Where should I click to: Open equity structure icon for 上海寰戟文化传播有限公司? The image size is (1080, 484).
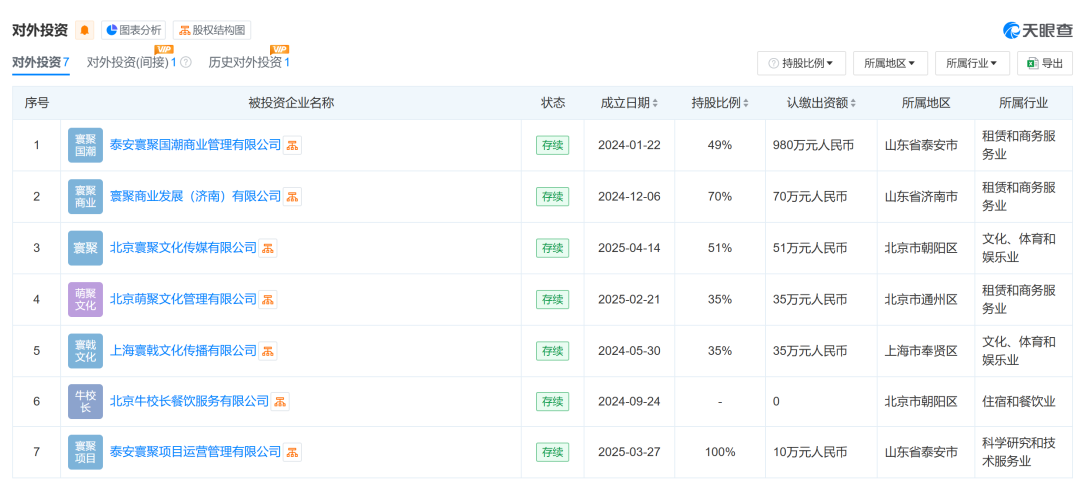coord(268,350)
